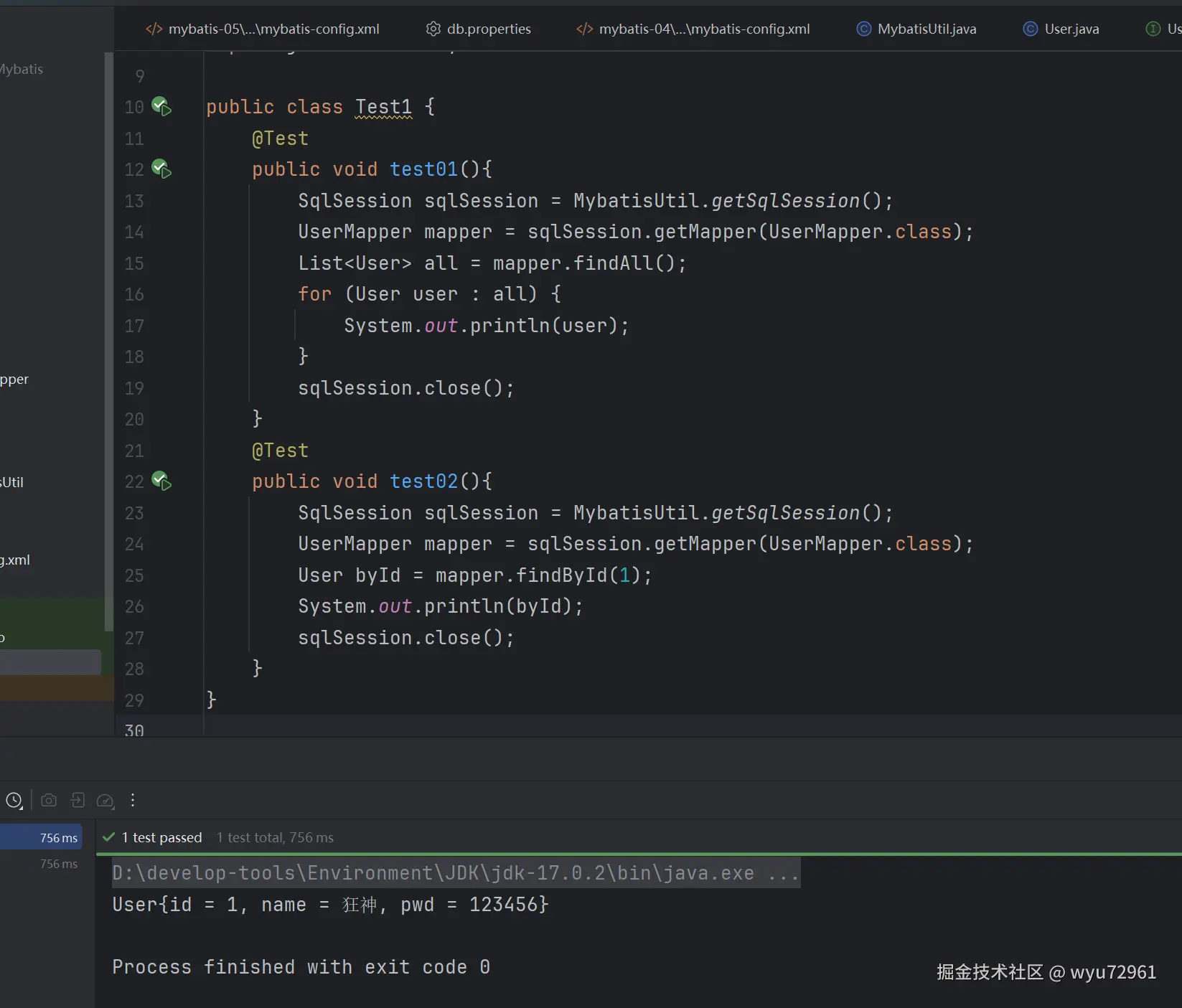Viewport: 1182px width, 1008px height.
Task: Click findById in the editor
Action: pyautogui.click(x=562, y=575)
